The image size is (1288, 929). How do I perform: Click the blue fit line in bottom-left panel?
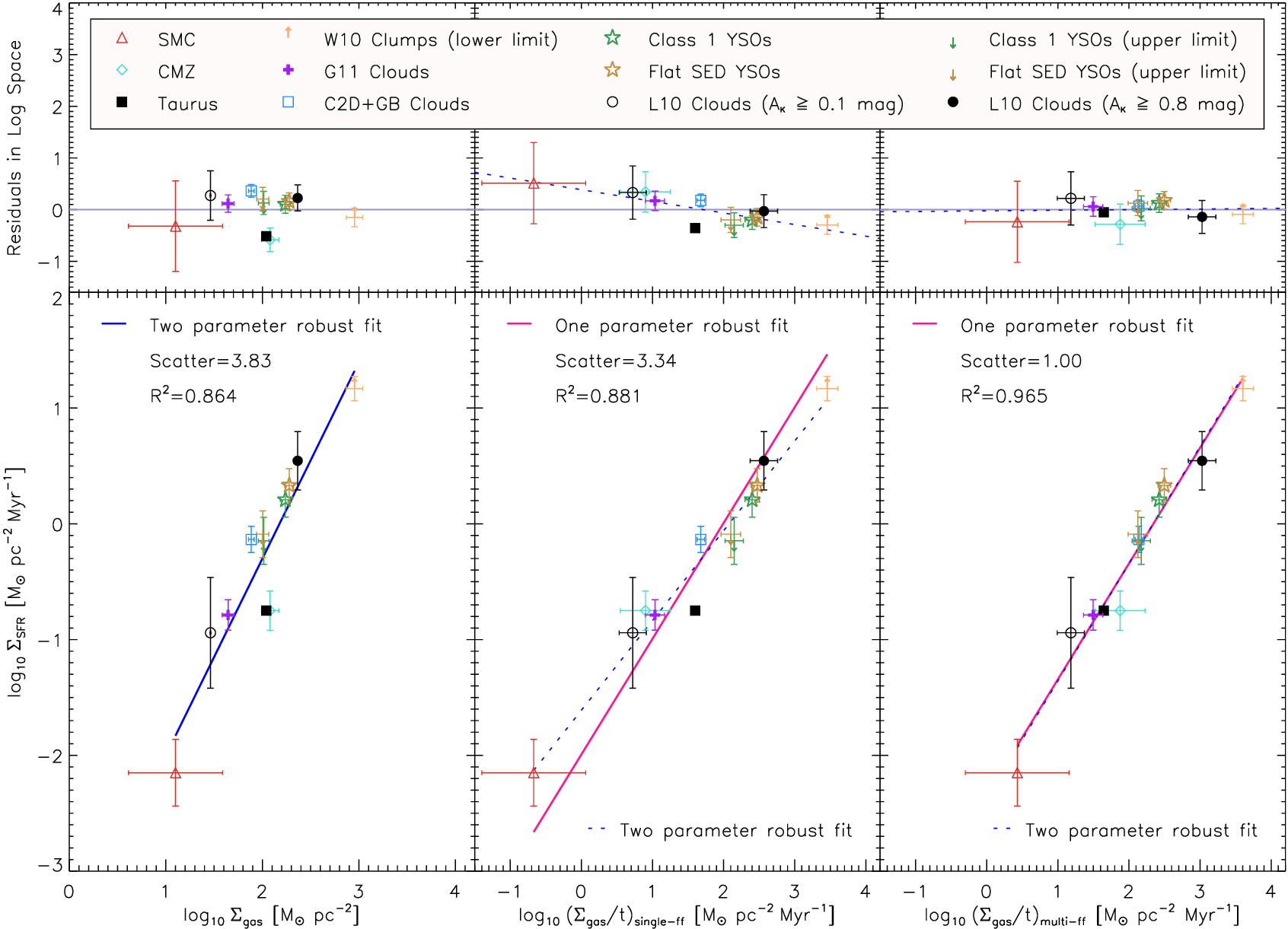pos(265,553)
